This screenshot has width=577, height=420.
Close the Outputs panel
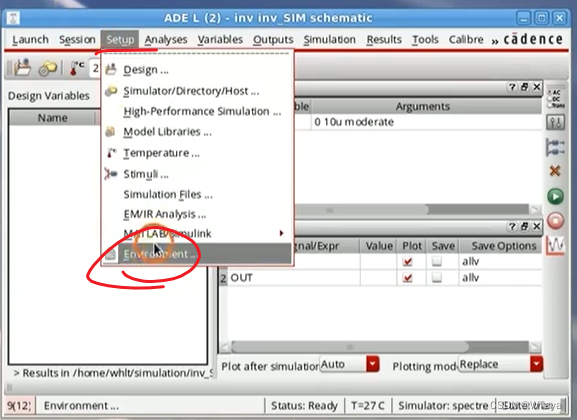537,226
